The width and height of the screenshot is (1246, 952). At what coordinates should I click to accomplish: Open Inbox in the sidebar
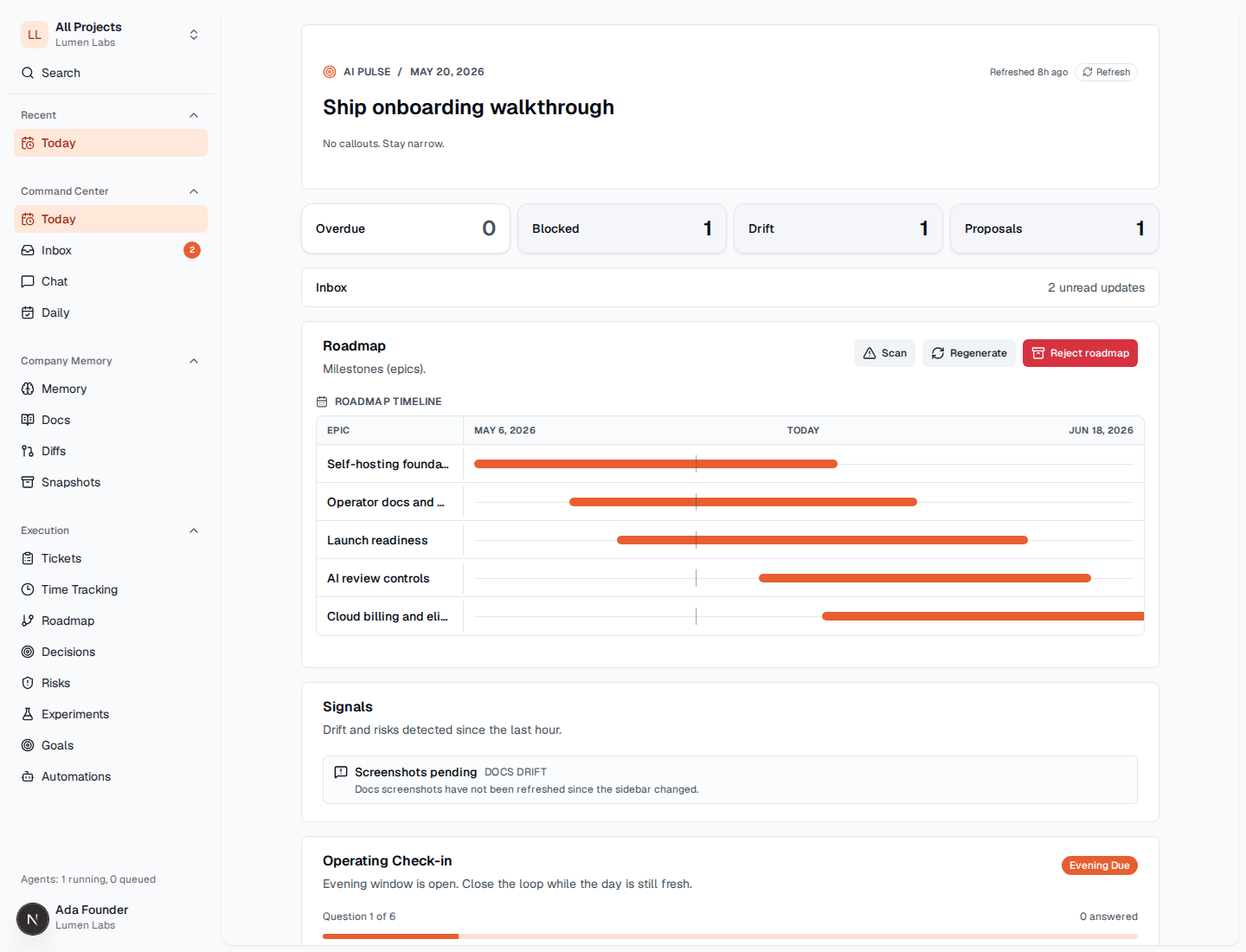(111, 250)
